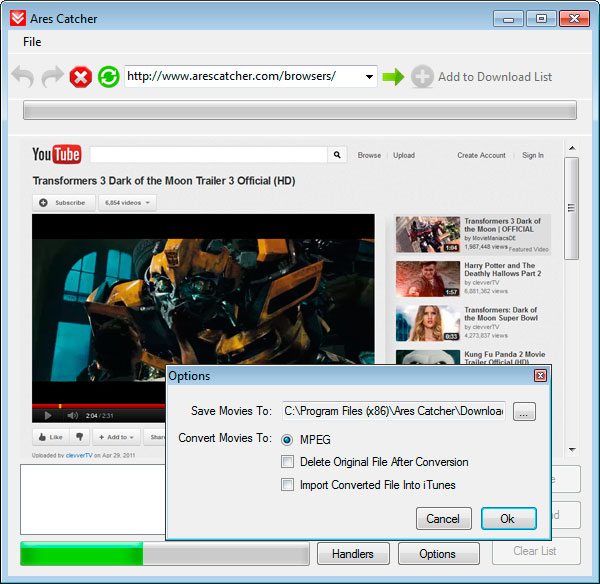
Task: Close the Options dialog with the red X
Action: pyautogui.click(x=540, y=376)
